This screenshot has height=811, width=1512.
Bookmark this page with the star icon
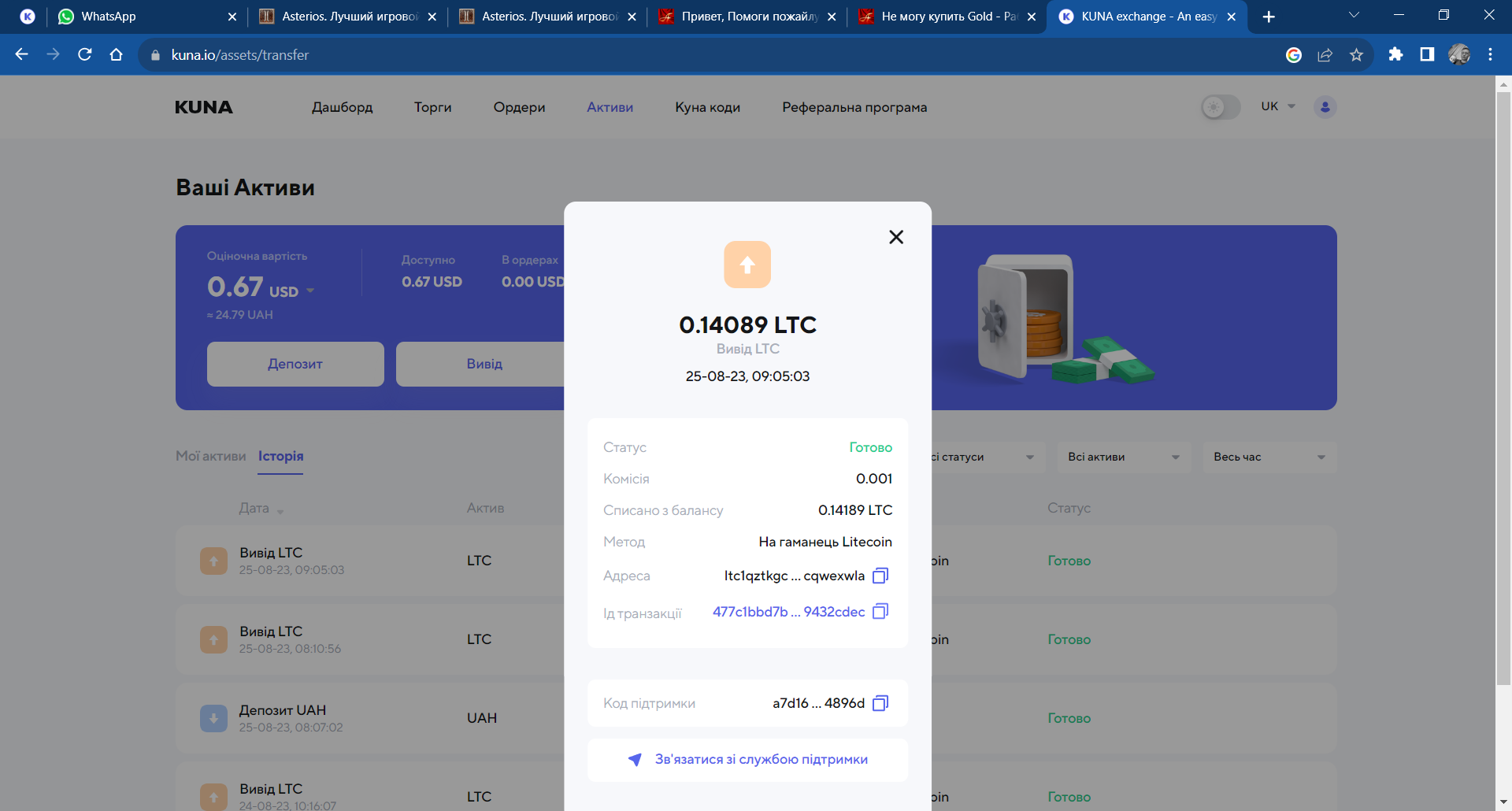point(1356,55)
